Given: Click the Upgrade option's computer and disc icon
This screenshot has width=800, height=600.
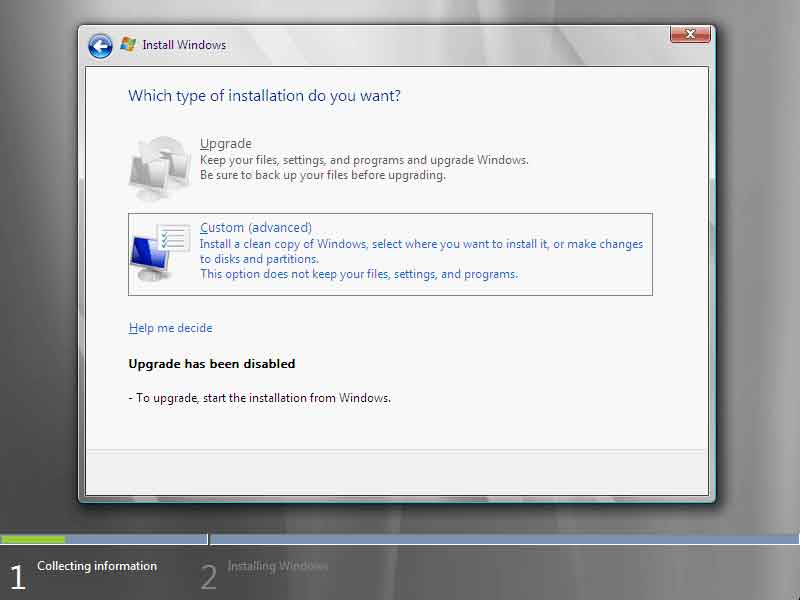Looking at the screenshot, I should pyautogui.click(x=158, y=168).
